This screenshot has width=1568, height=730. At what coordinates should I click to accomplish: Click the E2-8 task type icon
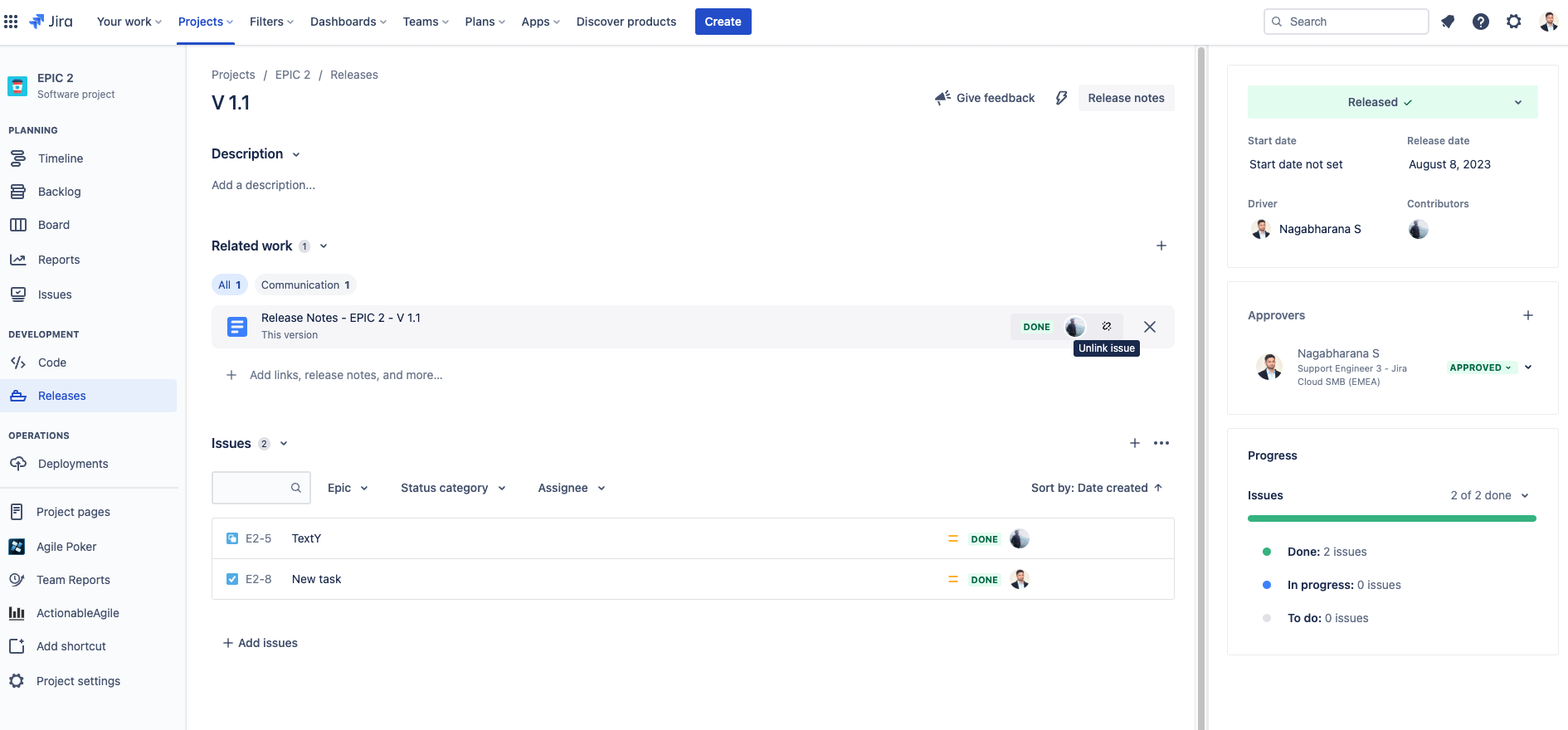(x=232, y=579)
